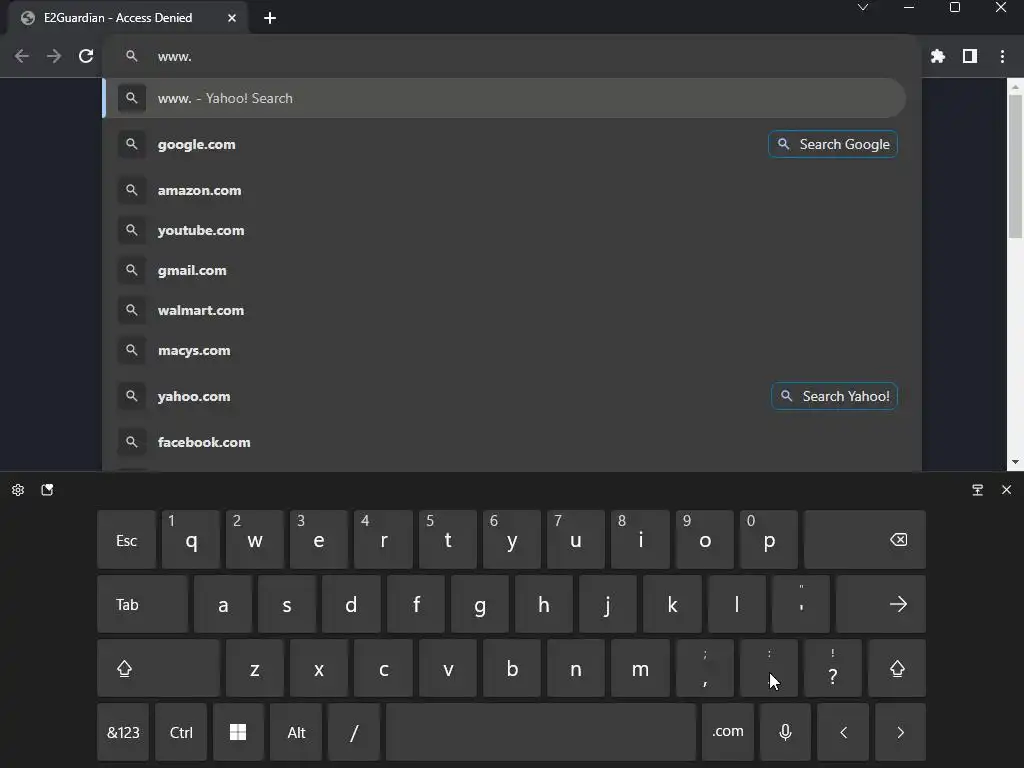1024x768 pixels.
Task: Click the scrollbar up arrow
Action: pyautogui.click(x=1015, y=86)
